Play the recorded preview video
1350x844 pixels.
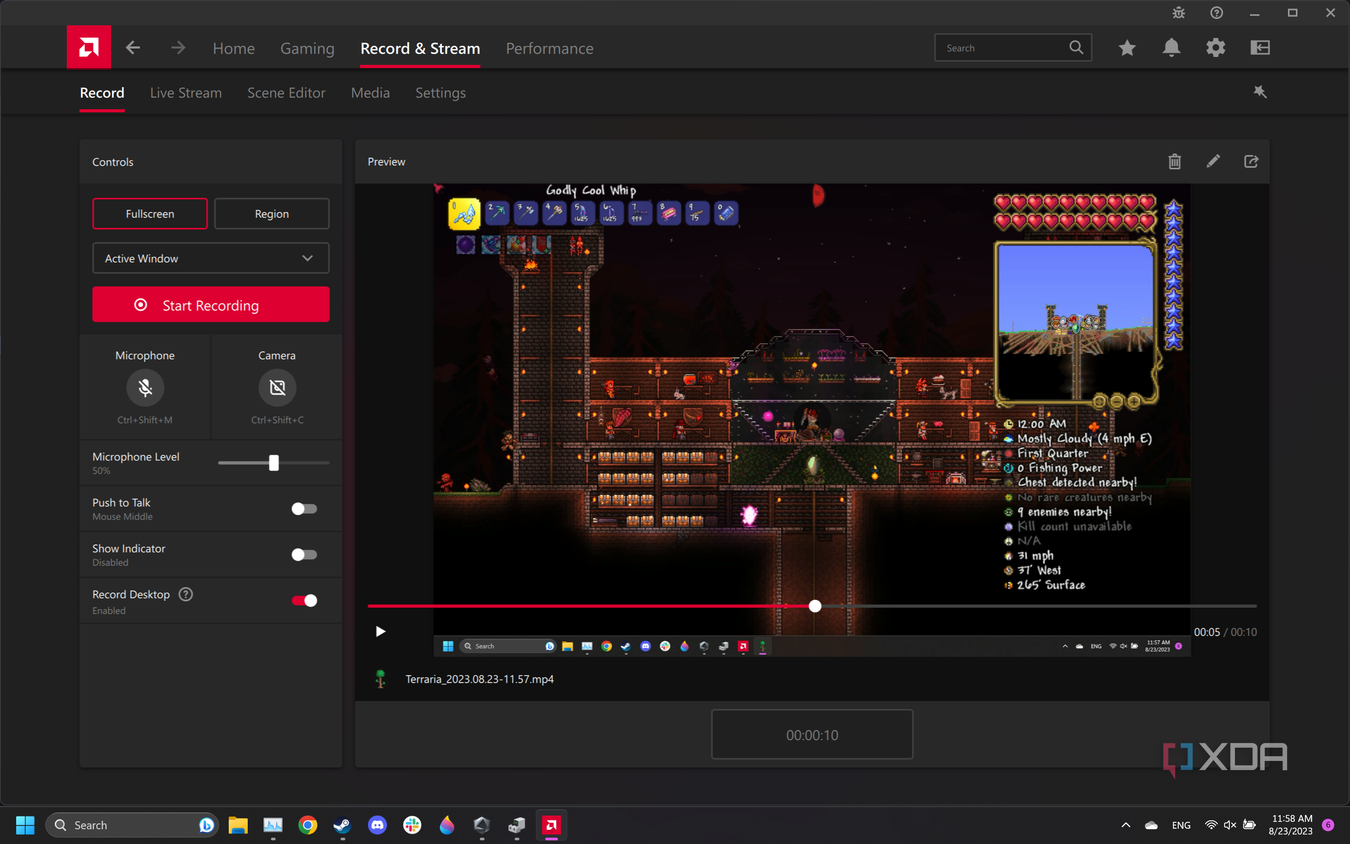click(x=380, y=632)
